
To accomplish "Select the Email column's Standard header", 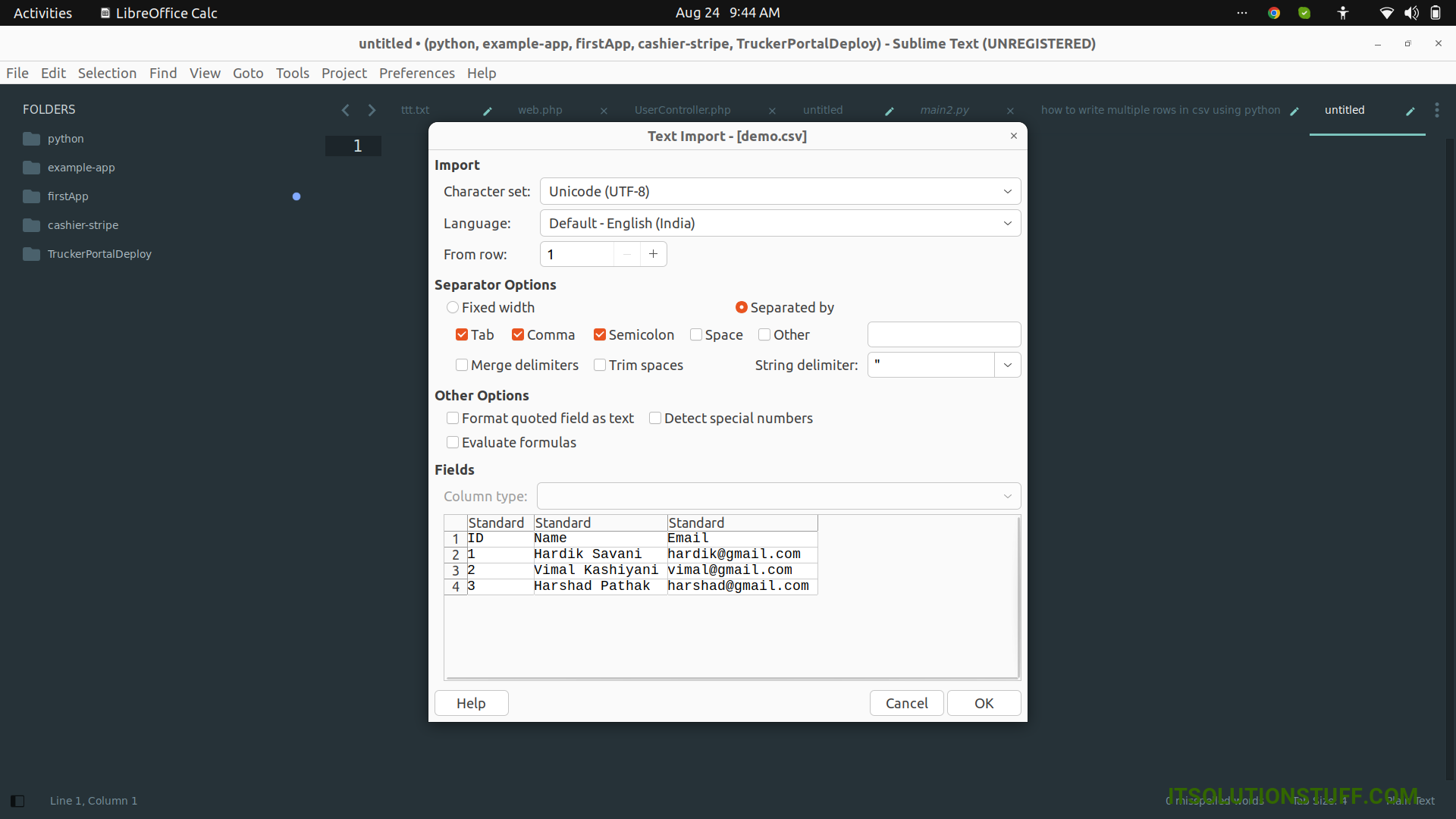I will tap(742, 522).
